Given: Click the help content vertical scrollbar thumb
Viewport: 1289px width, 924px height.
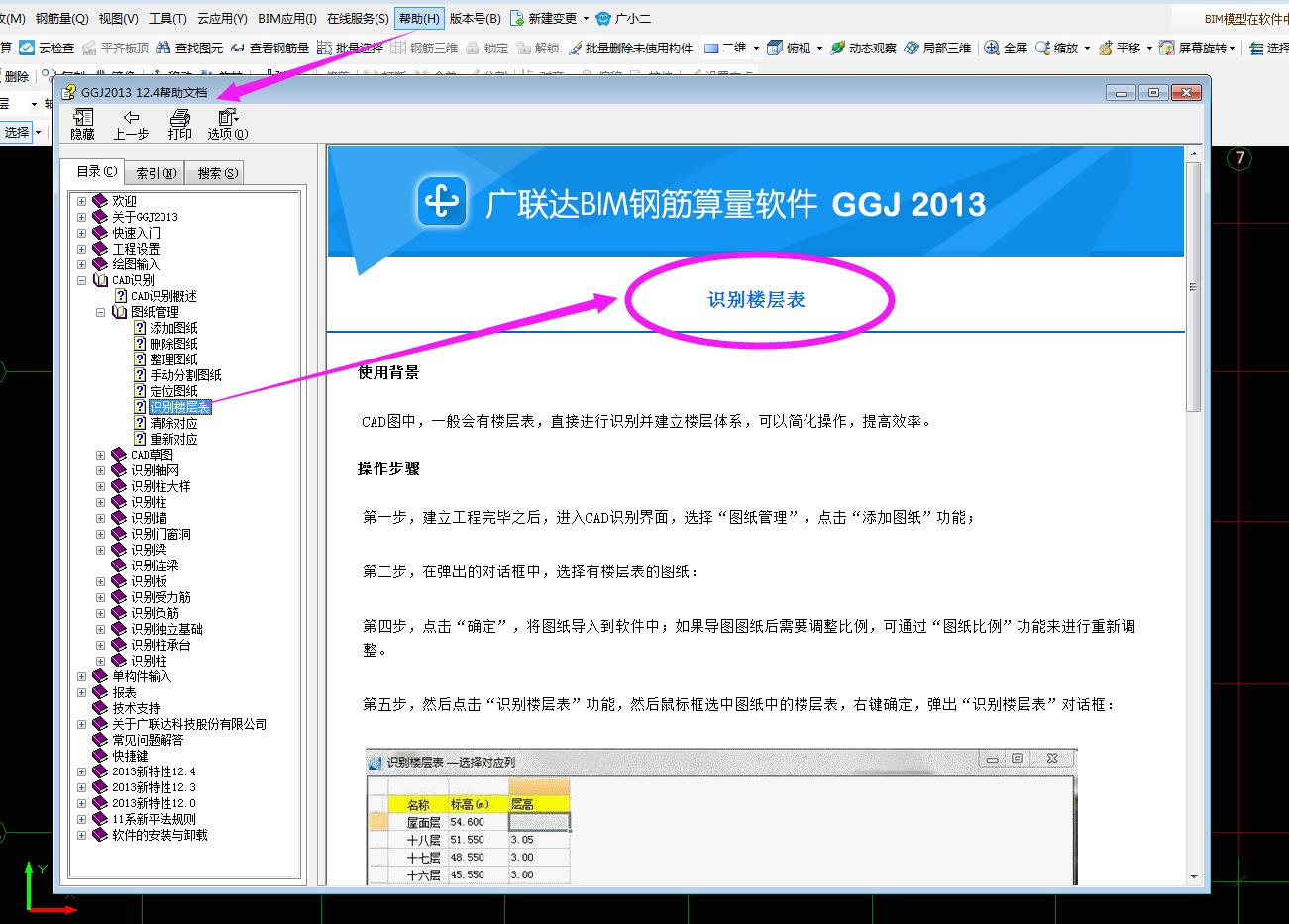Looking at the screenshot, I should pyautogui.click(x=1193, y=287).
